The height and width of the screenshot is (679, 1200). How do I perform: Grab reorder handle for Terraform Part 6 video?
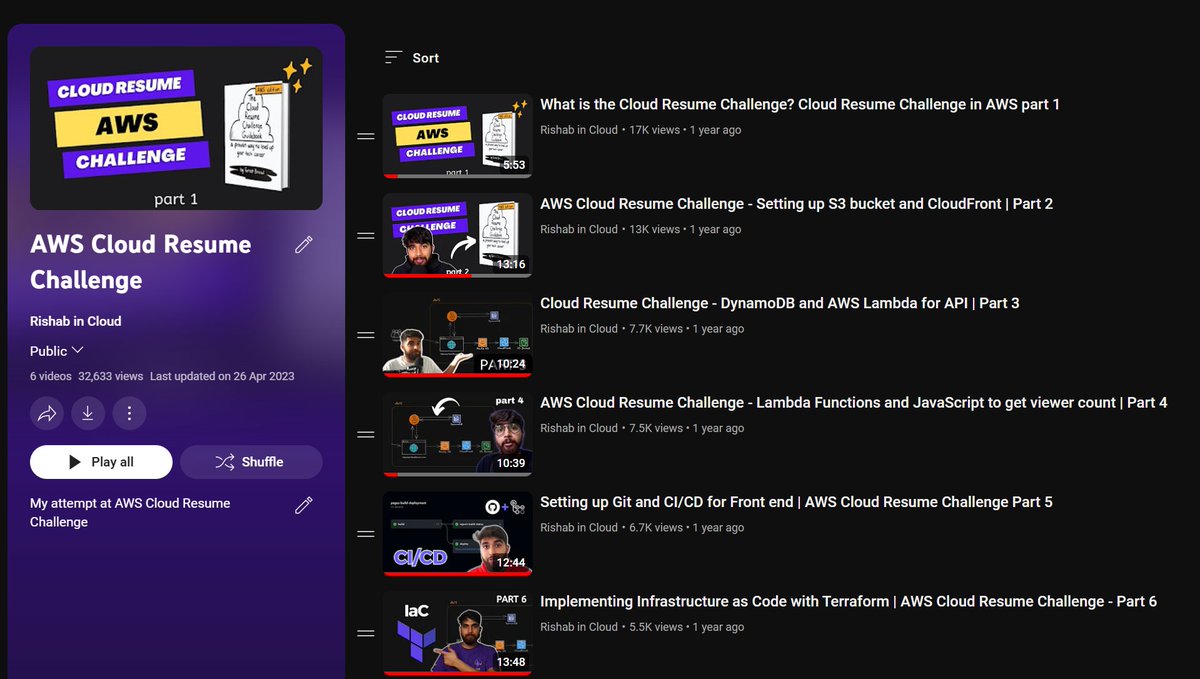(366, 633)
